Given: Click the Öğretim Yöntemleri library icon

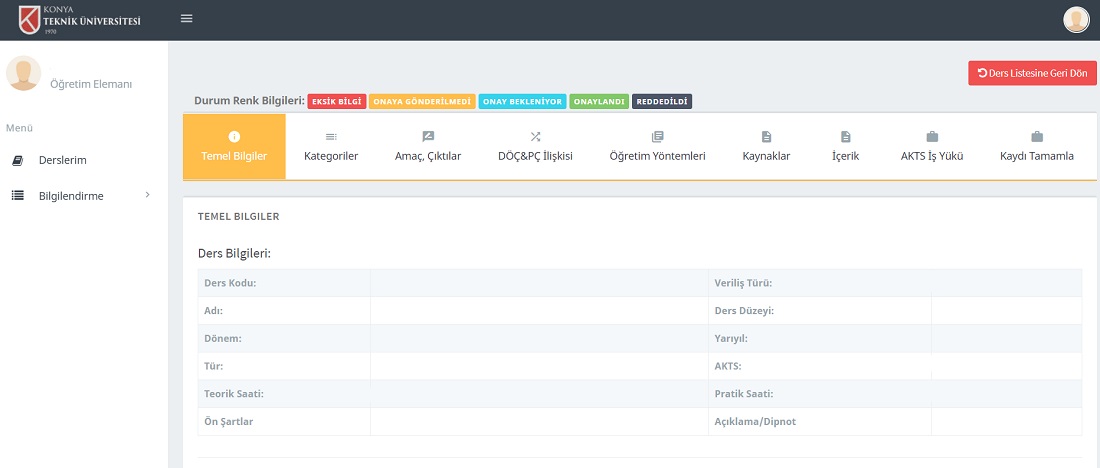Looking at the screenshot, I should pos(657,137).
